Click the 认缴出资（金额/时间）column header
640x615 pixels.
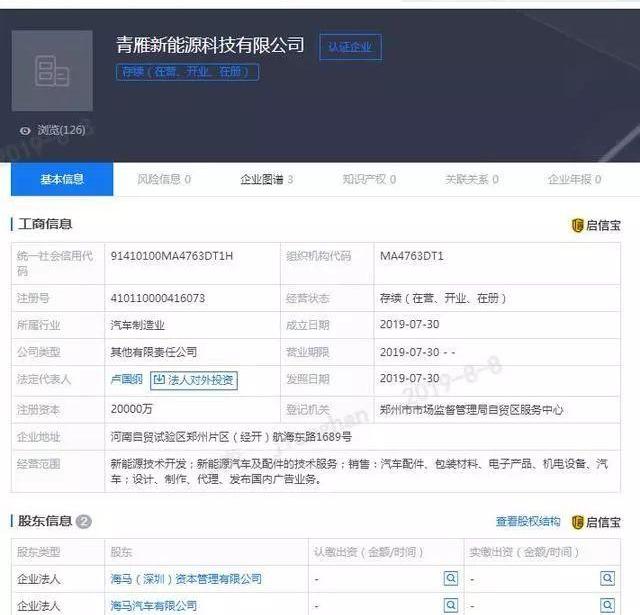[369, 552]
